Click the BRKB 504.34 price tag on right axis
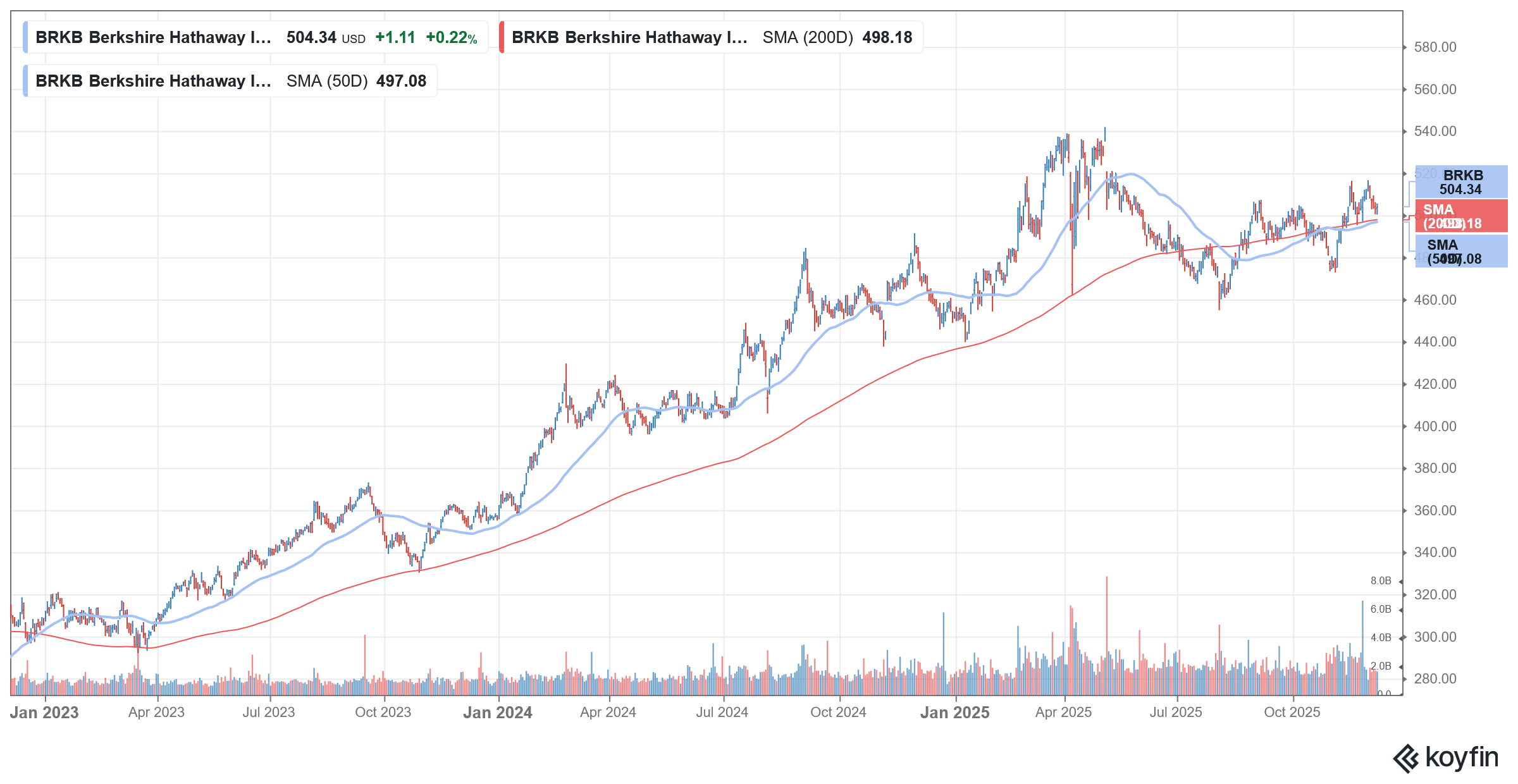 (1462, 183)
